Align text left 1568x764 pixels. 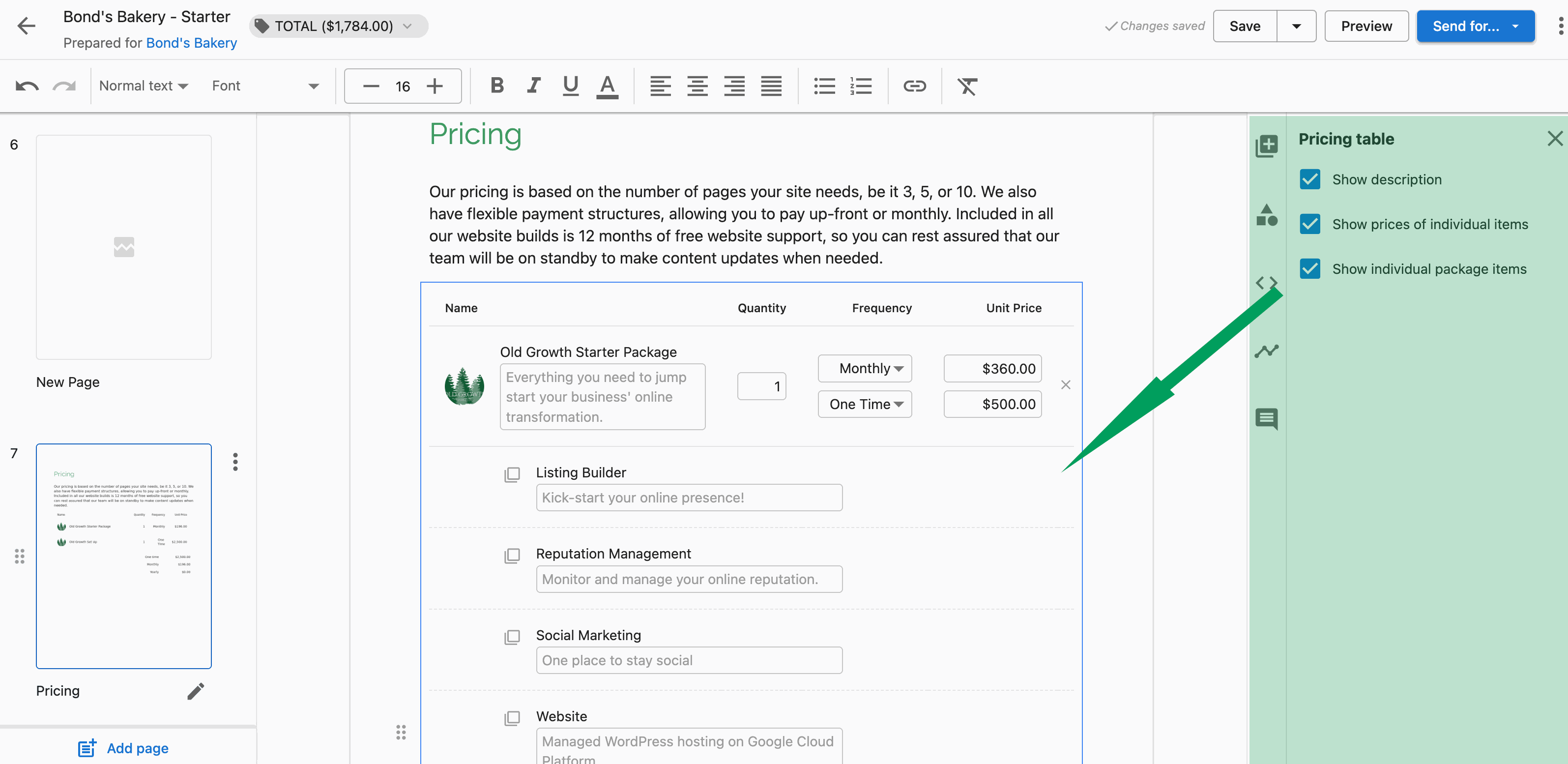coord(661,86)
